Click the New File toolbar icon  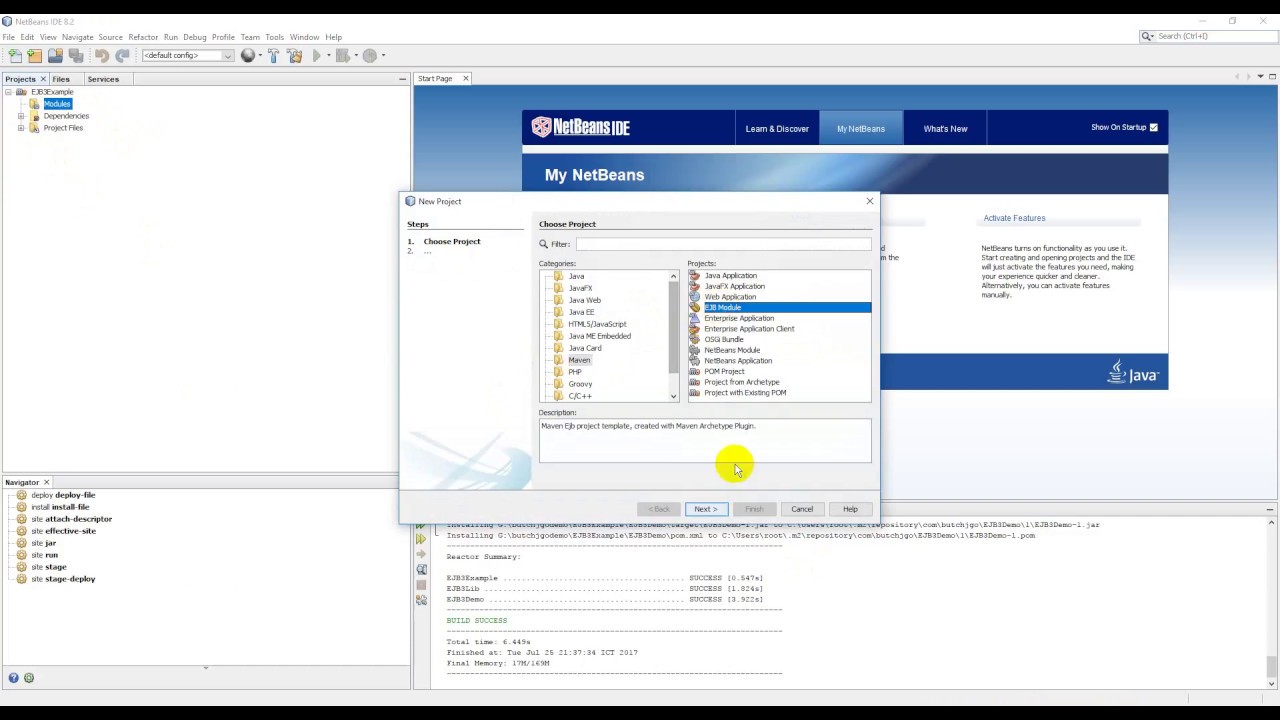[14, 56]
